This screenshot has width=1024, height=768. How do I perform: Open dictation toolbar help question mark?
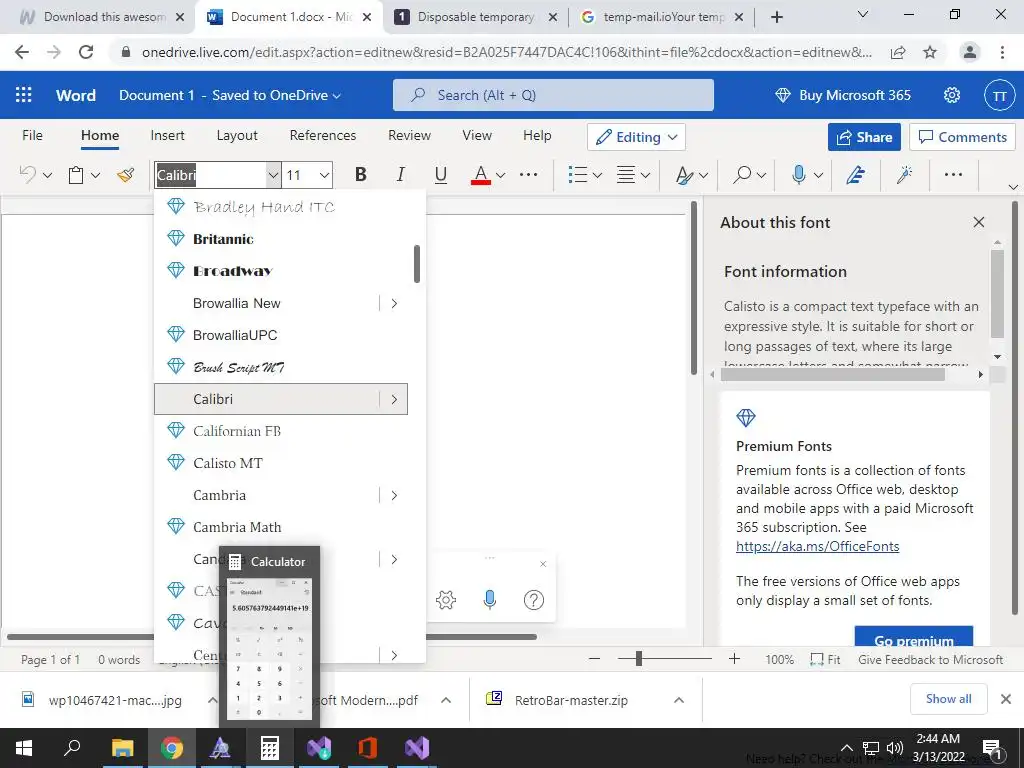pyautogui.click(x=534, y=600)
